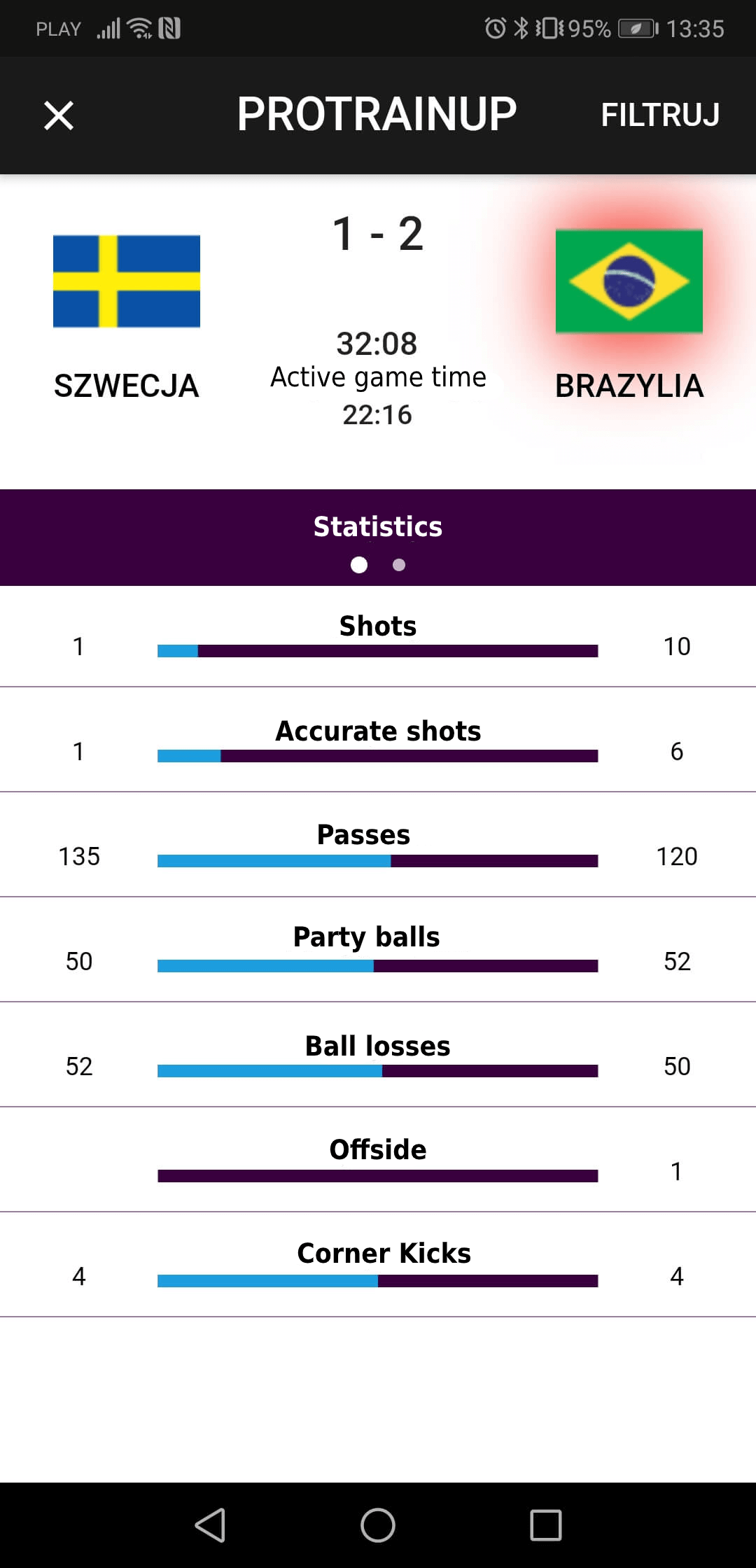Tap the battery icon in status bar
The height and width of the screenshot is (1568, 756).
[x=638, y=29]
